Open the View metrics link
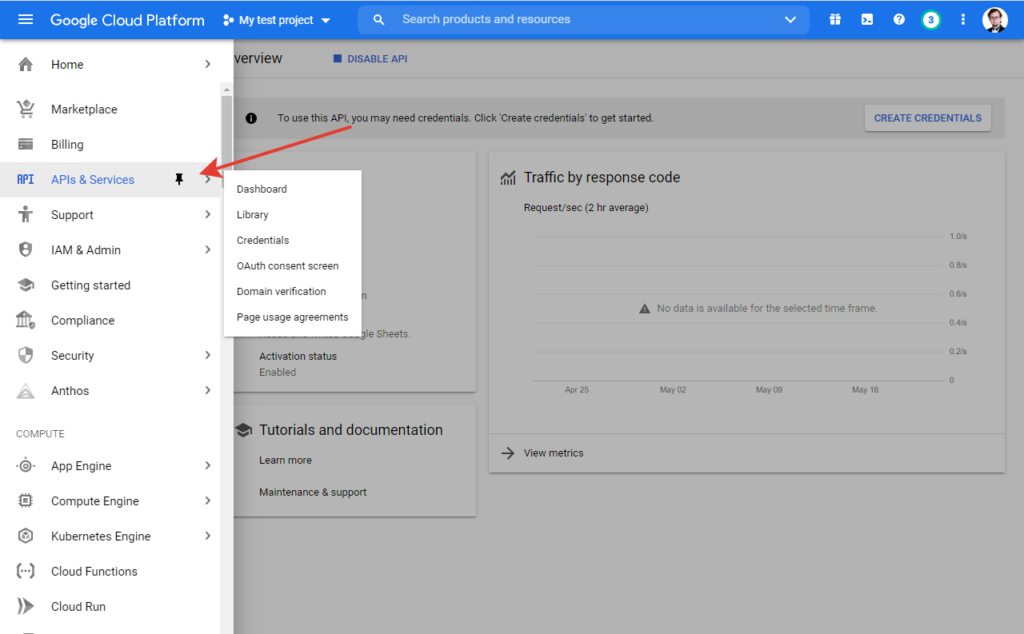This screenshot has height=634, width=1024. (553, 453)
